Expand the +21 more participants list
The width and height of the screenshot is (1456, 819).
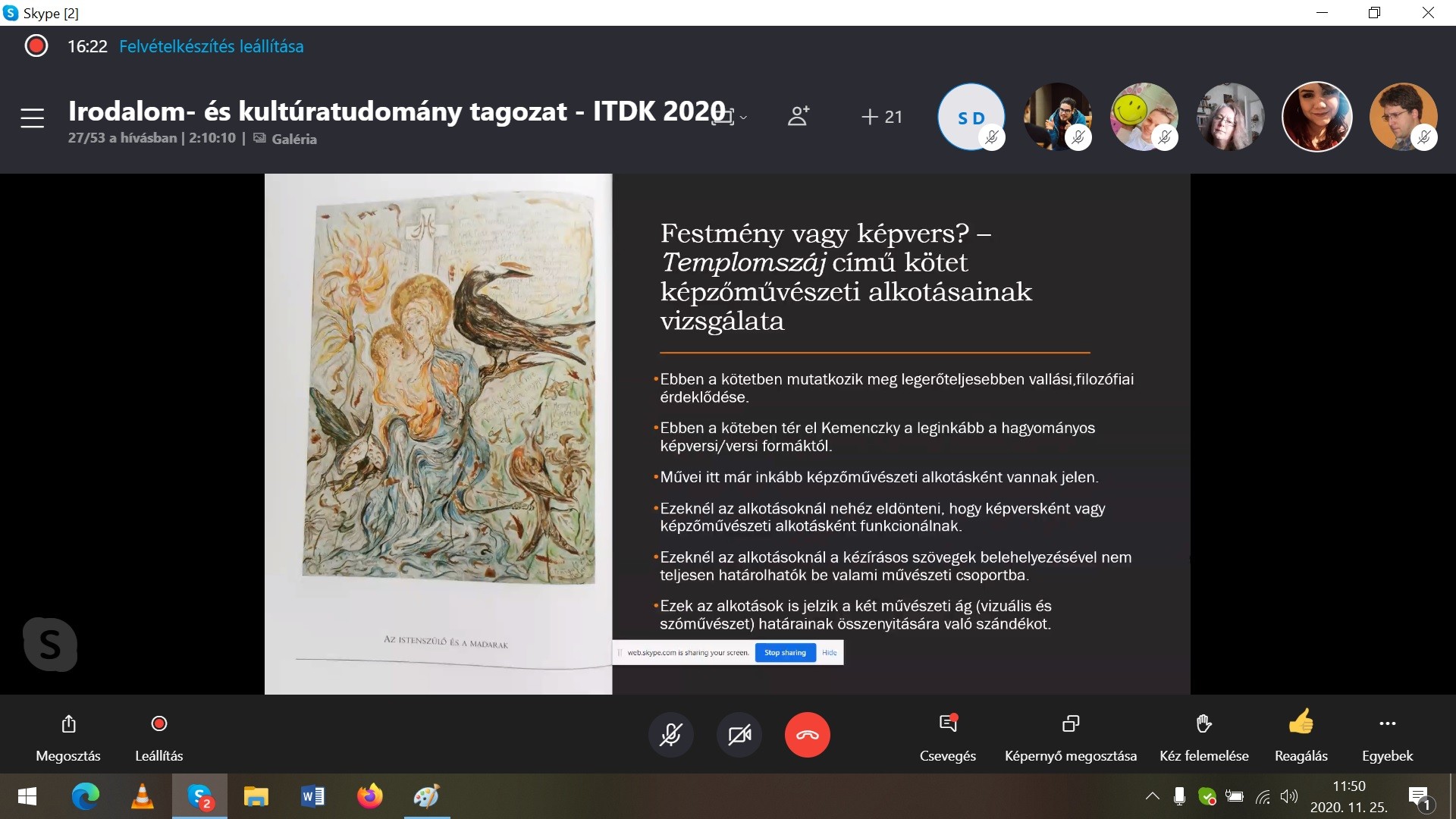882,117
